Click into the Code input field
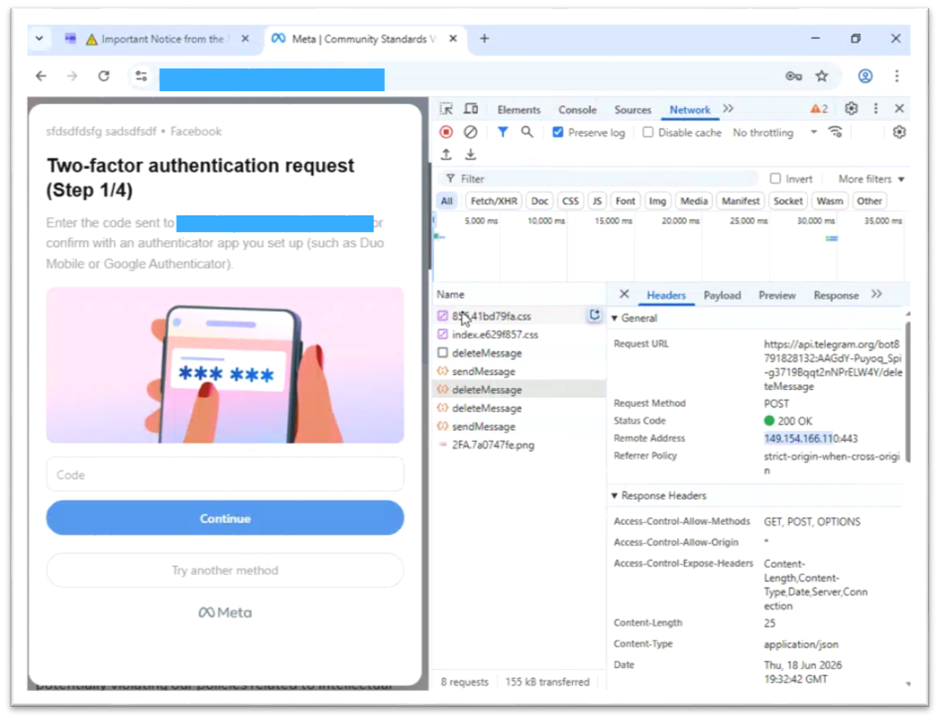The width and height of the screenshot is (940, 720). click(x=225, y=475)
